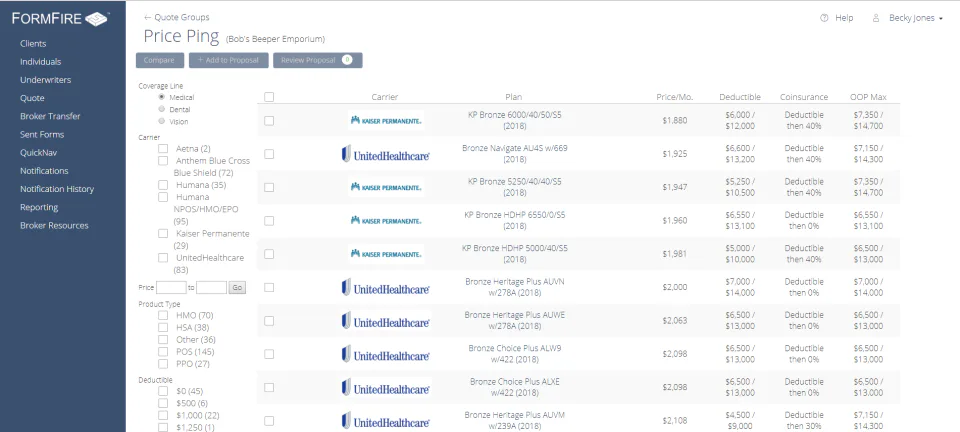960x432 pixels.
Task: Click the Bronze Choice Plus ALXE plan name
Action: 514,387
